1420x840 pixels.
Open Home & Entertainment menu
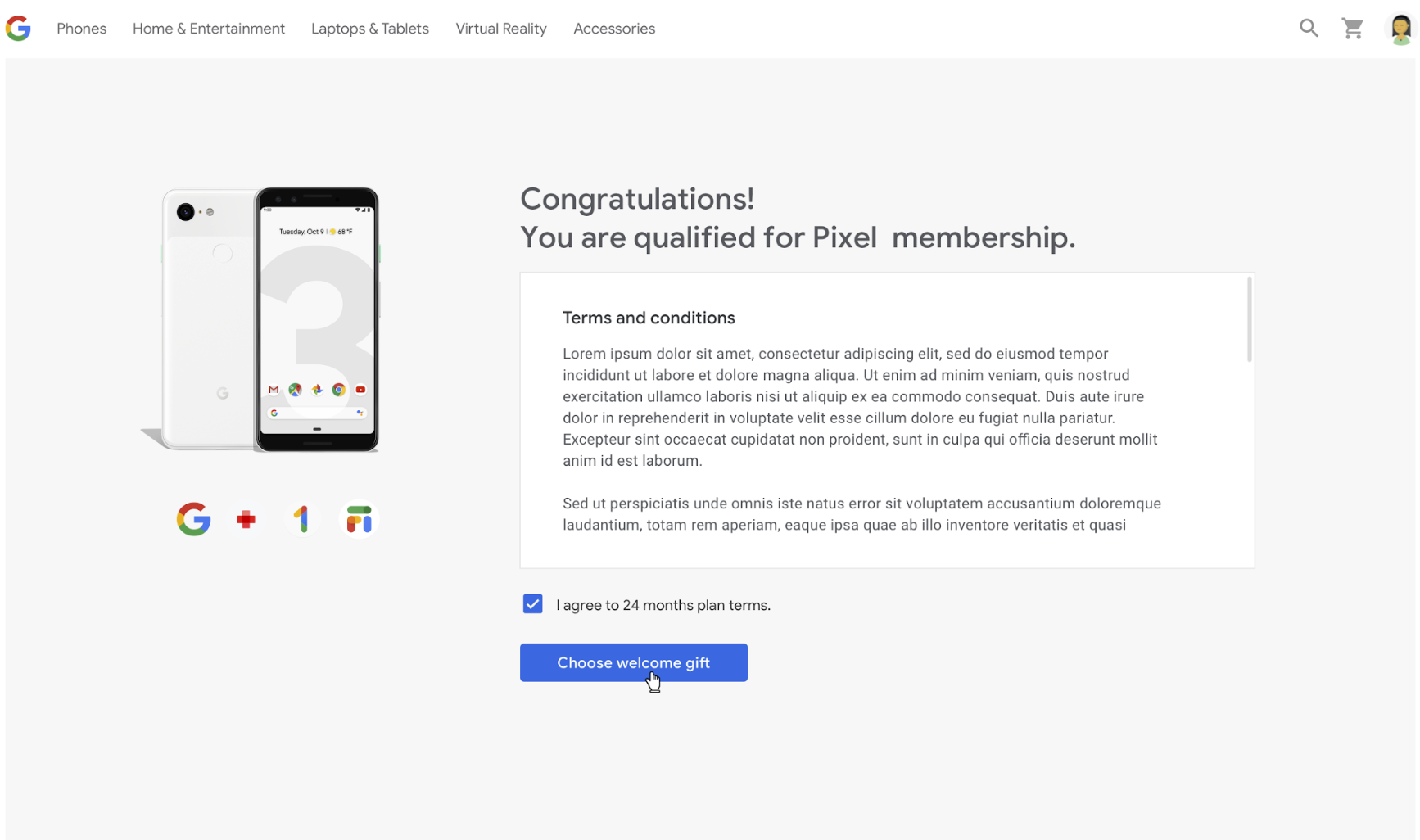click(x=209, y=29)
